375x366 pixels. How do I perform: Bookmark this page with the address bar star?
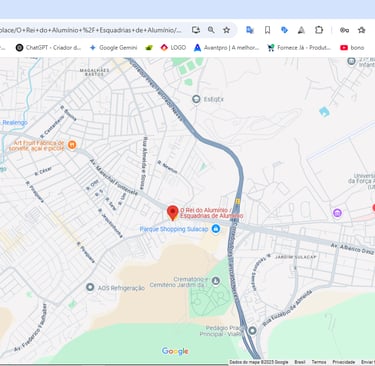pyautogui.click(x=226, y=30)
